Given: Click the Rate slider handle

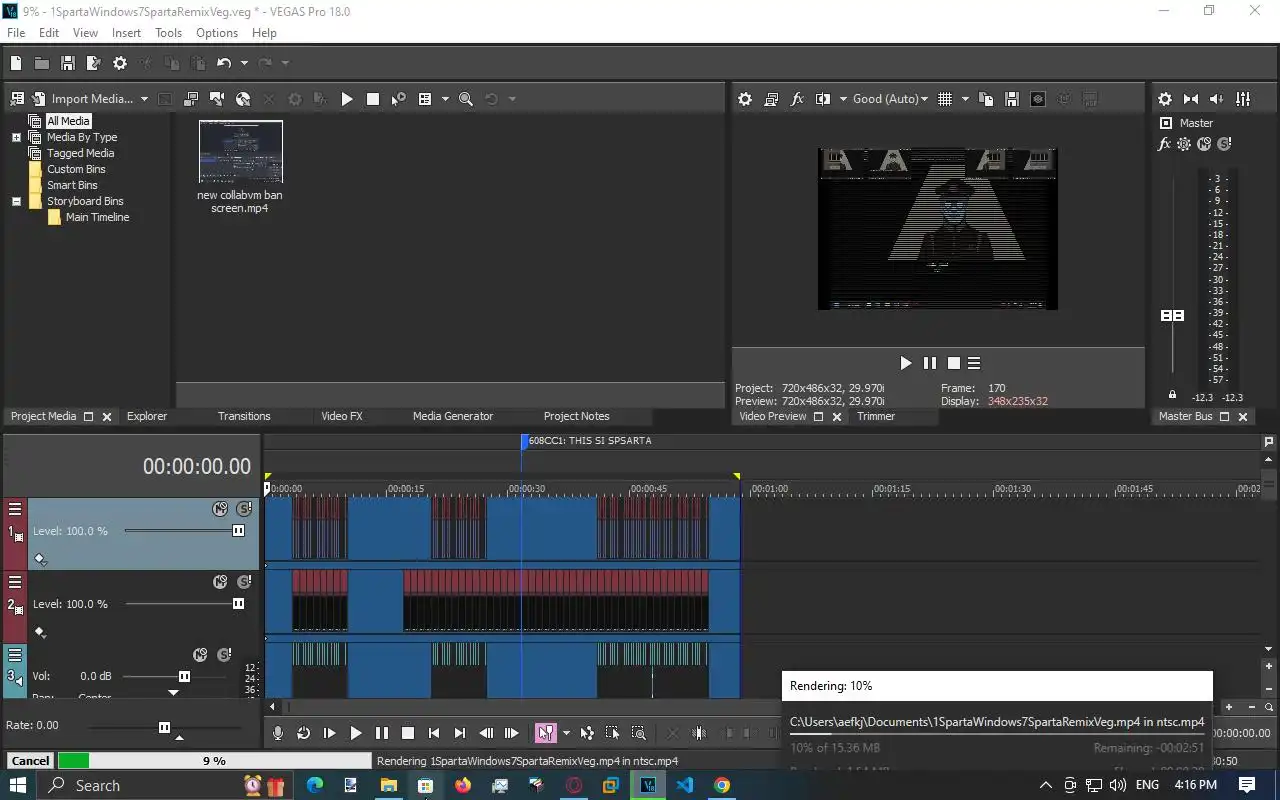Looking at the screenshot, I should click(164, 727).
